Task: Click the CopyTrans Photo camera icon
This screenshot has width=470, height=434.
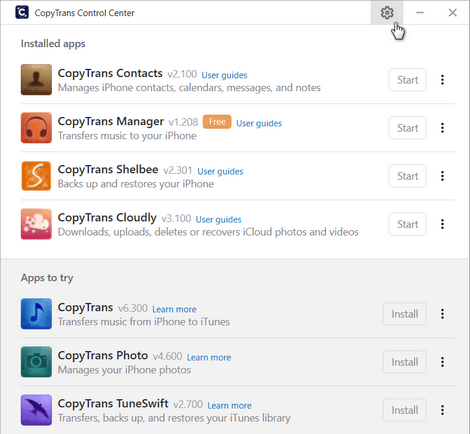Action: click(36, 362)
